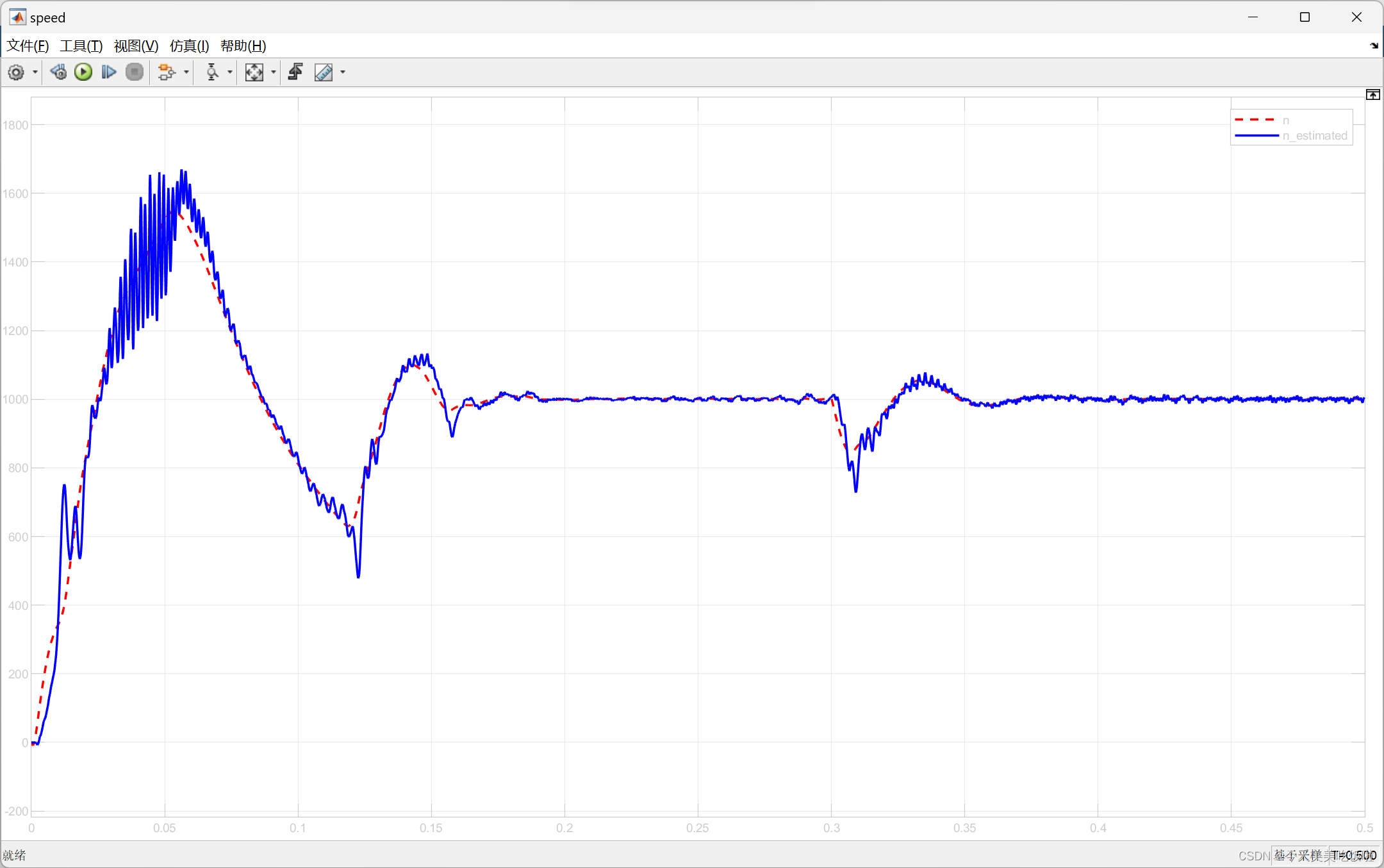The height and width of the screenshot is (868, 1384).
Task: Toggle the n_estimated legend entry visibility
Action: point(1315,136)
